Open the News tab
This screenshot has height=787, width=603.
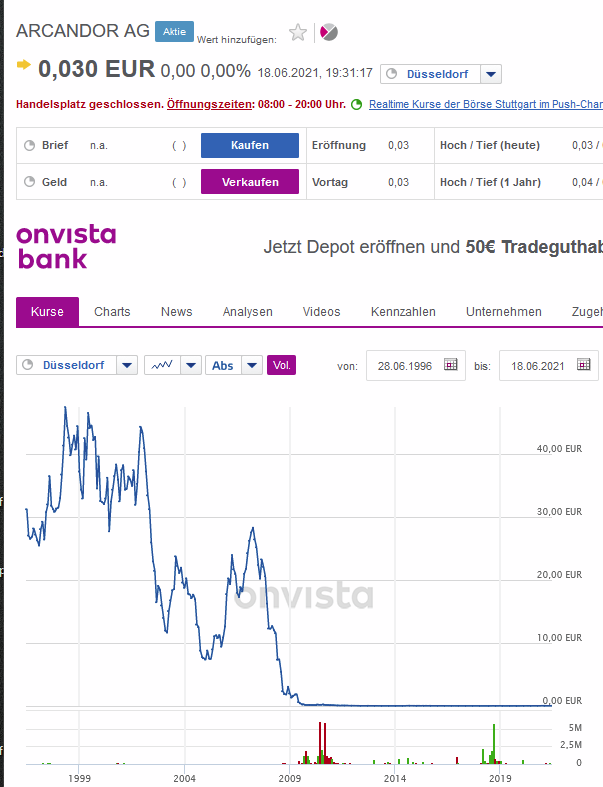tap(176, 312)
